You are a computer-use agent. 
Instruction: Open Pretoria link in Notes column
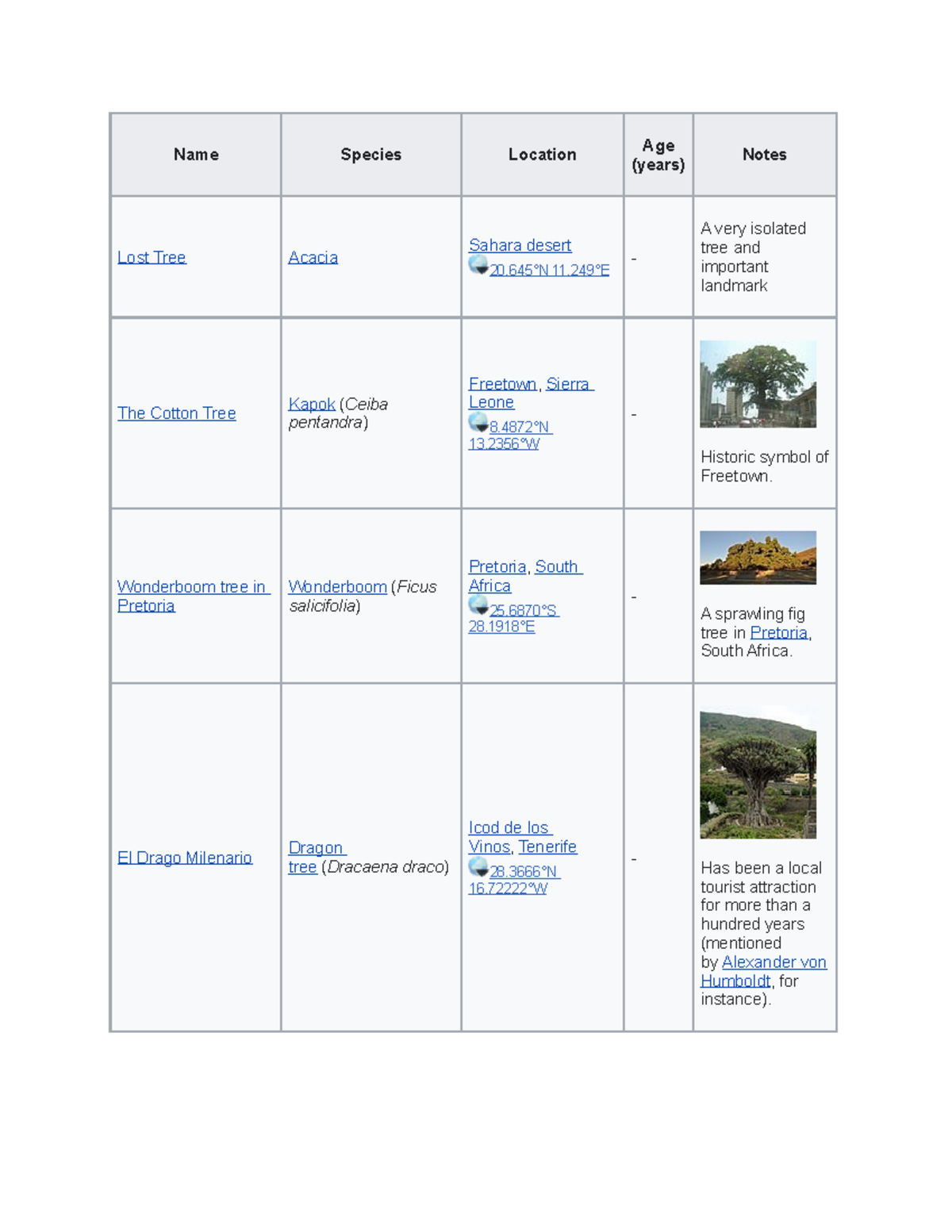tap(779, 633)
